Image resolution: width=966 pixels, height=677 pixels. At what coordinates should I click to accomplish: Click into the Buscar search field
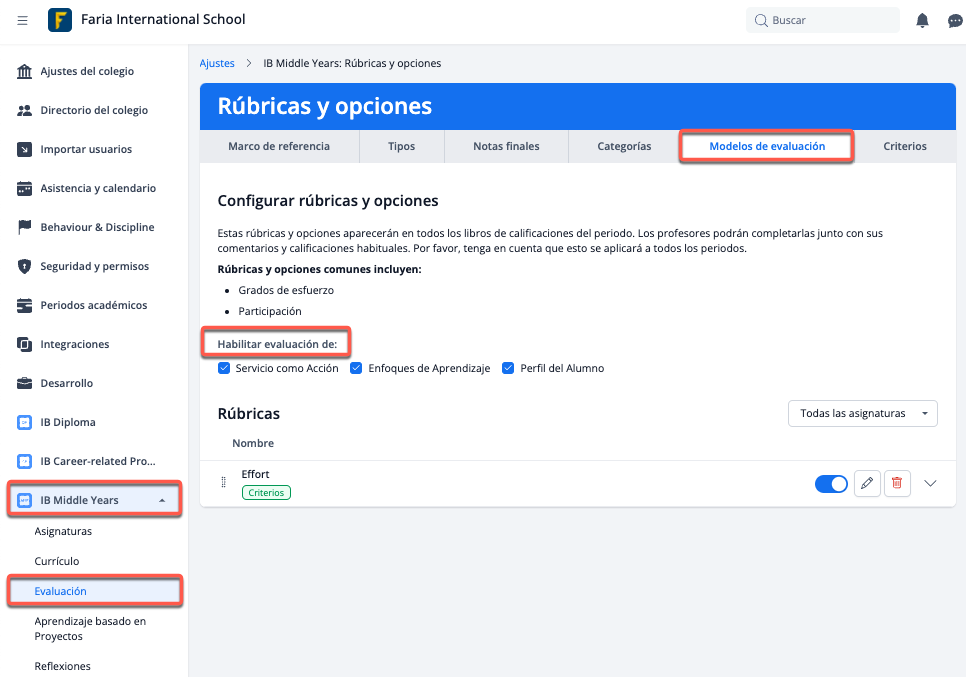[x=830, y=20]
